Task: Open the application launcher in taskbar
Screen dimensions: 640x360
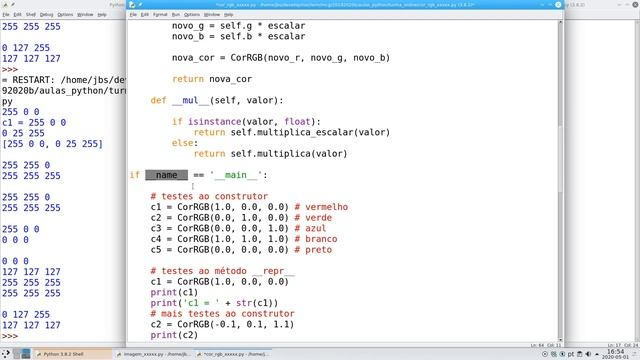Action: (x=6, y=353)
